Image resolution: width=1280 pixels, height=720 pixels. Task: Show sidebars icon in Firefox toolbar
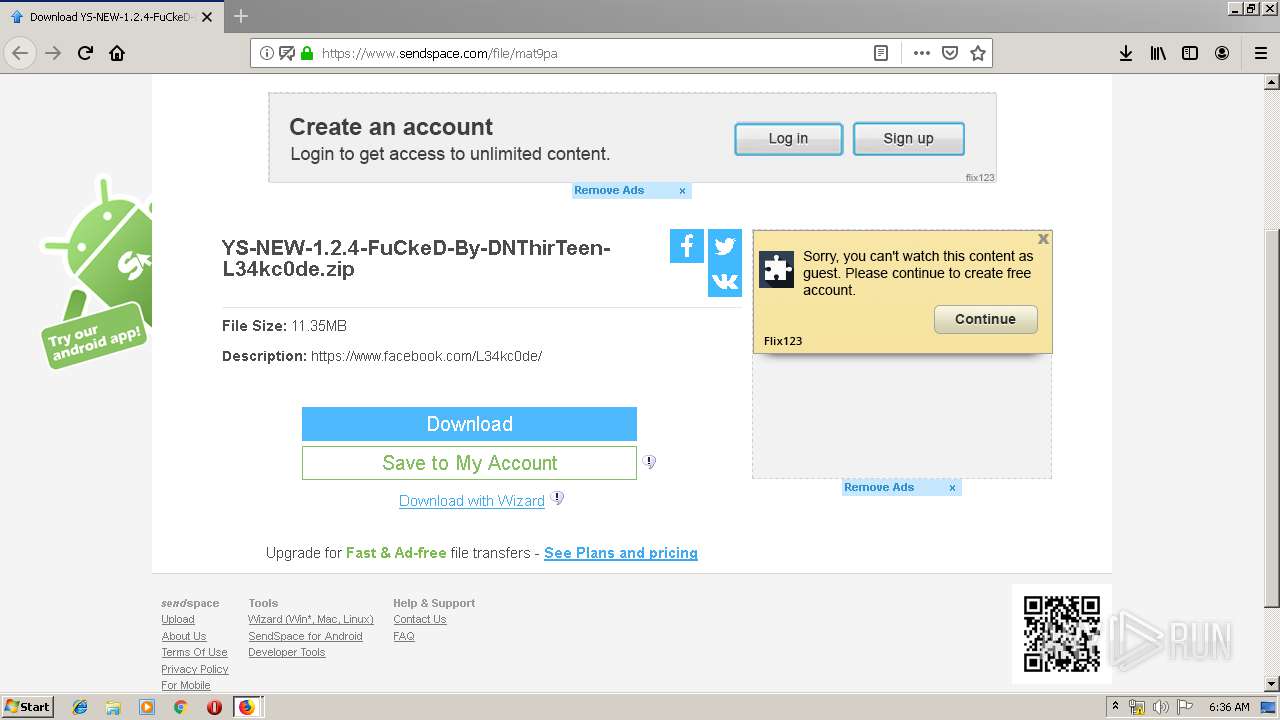click(1190, 53)
